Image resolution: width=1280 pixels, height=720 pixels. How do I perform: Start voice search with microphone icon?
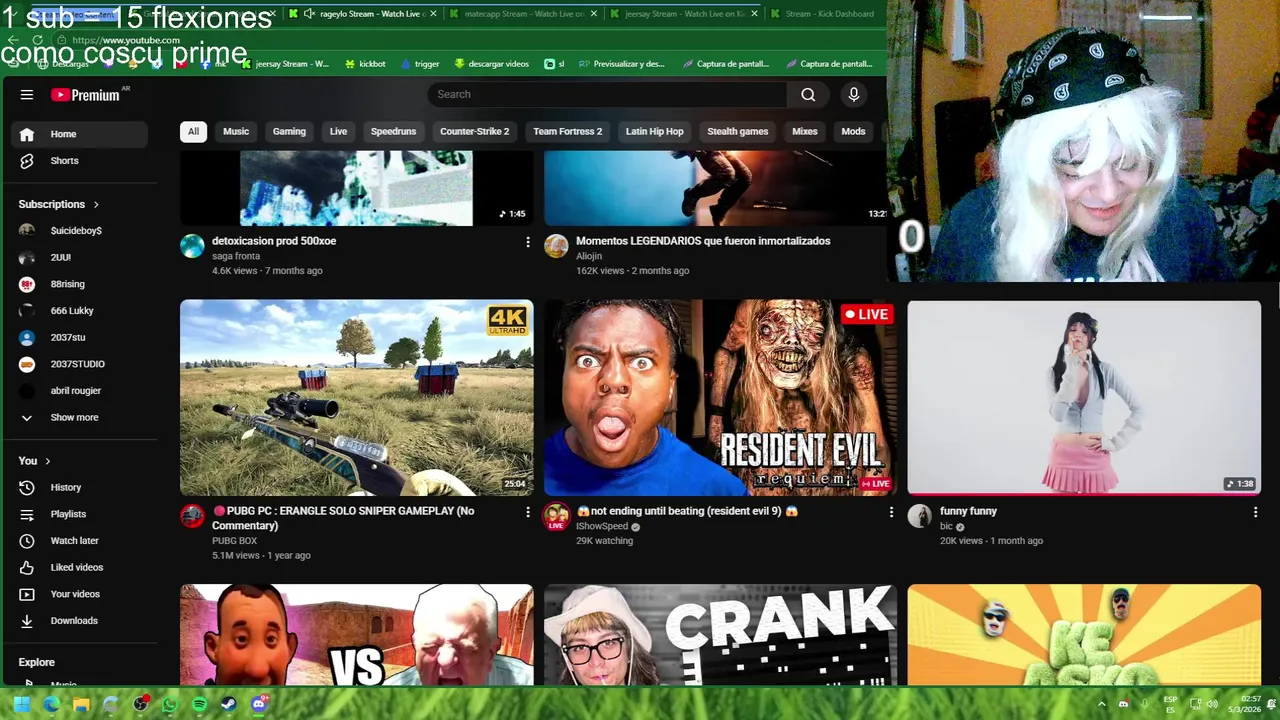click(853, 94)
